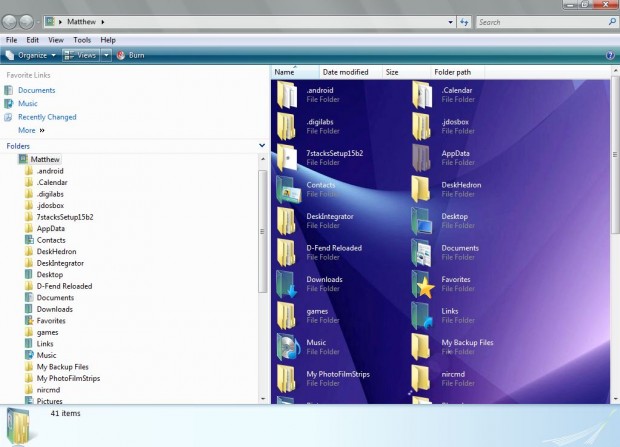This screenshot has height=447, width=620.
Task: Select the .jdosbox folder icon in file pane
Action: coord(421,126)
